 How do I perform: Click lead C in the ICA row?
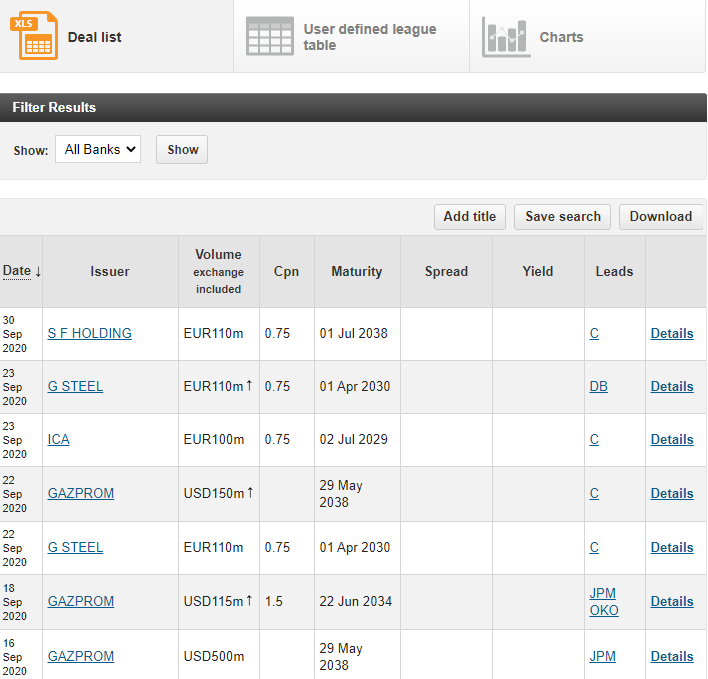(x=594, y=439)
